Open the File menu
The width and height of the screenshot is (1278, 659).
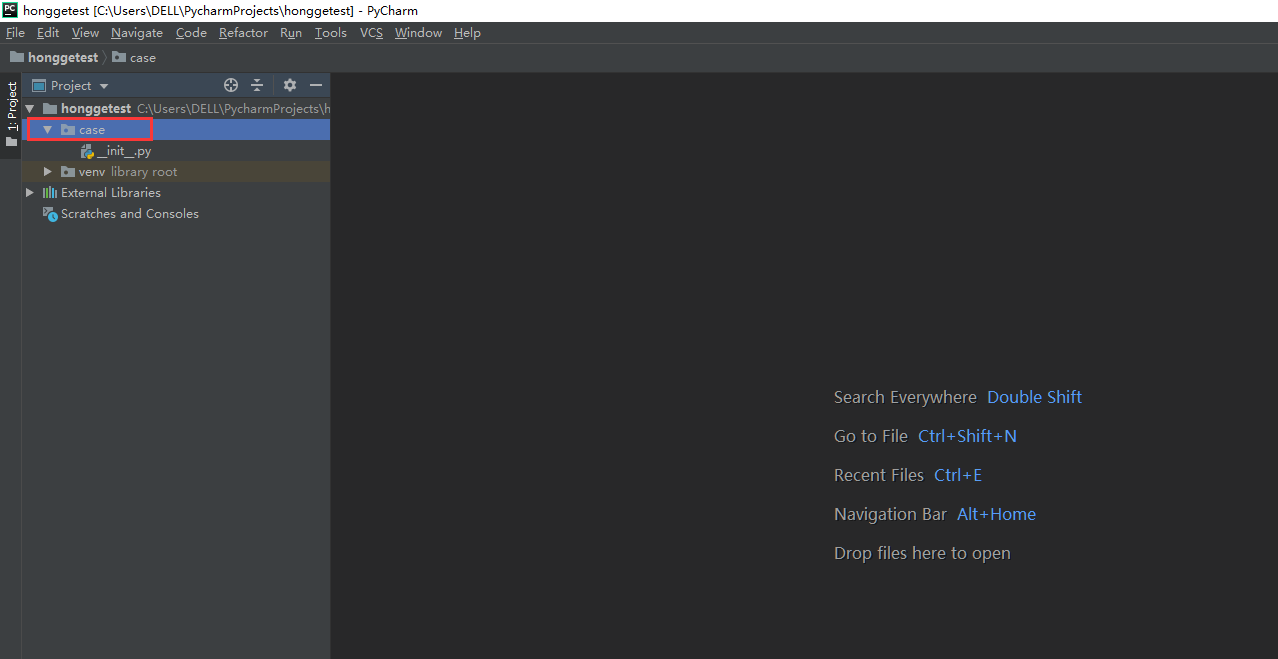(x=15, y=33)
